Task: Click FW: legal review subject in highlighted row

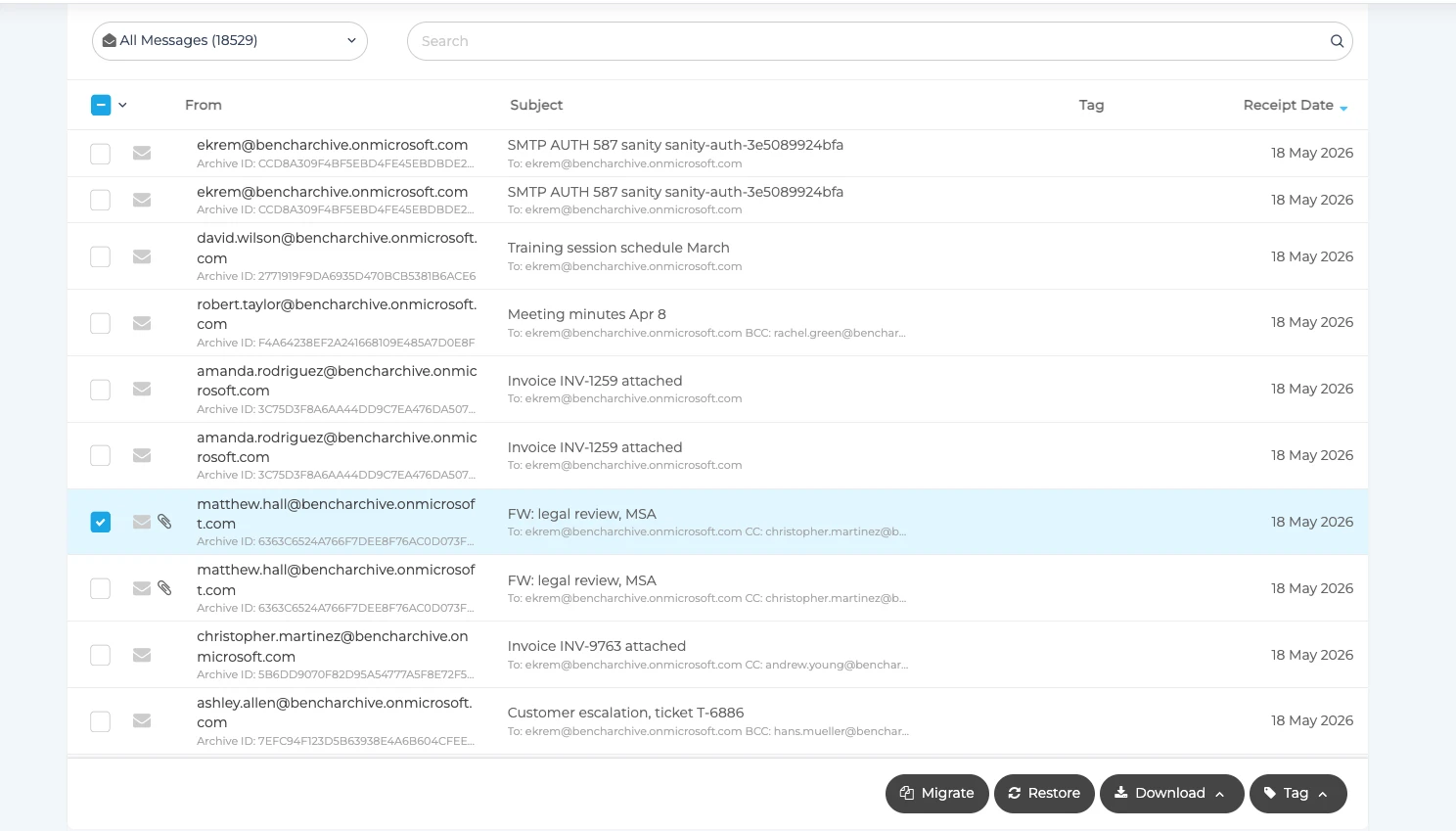Action: coord(581,514)
